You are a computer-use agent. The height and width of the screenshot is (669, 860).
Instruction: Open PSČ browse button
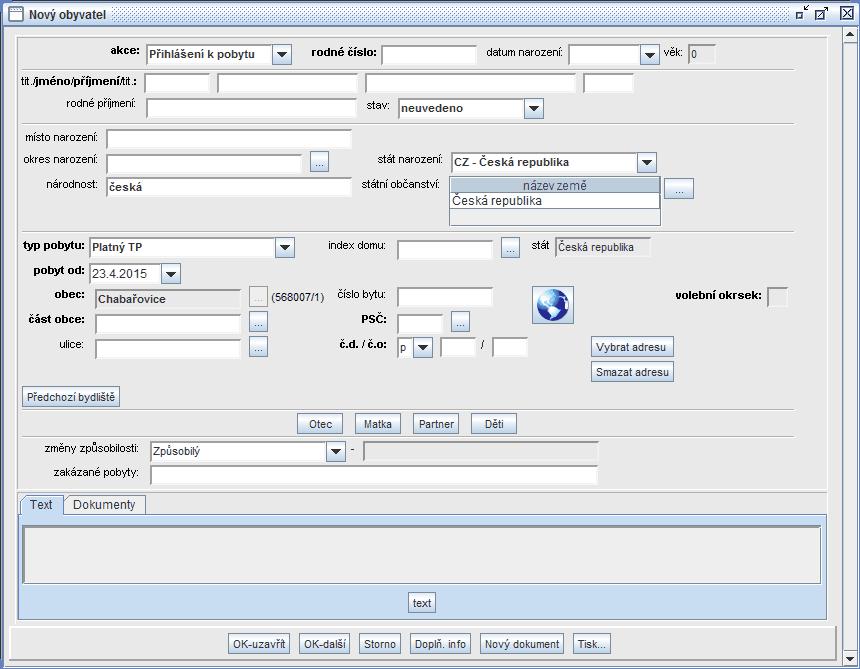coord(461,322)
